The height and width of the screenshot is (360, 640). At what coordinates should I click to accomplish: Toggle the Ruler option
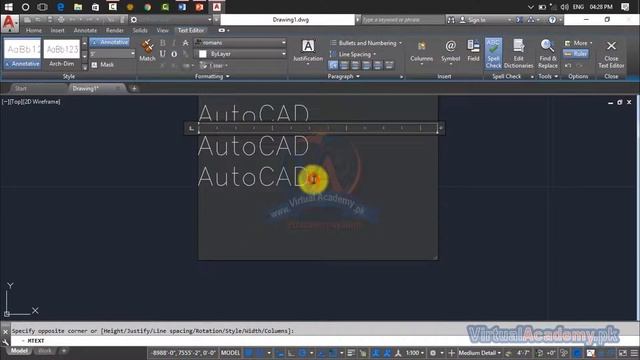[576, 53]
